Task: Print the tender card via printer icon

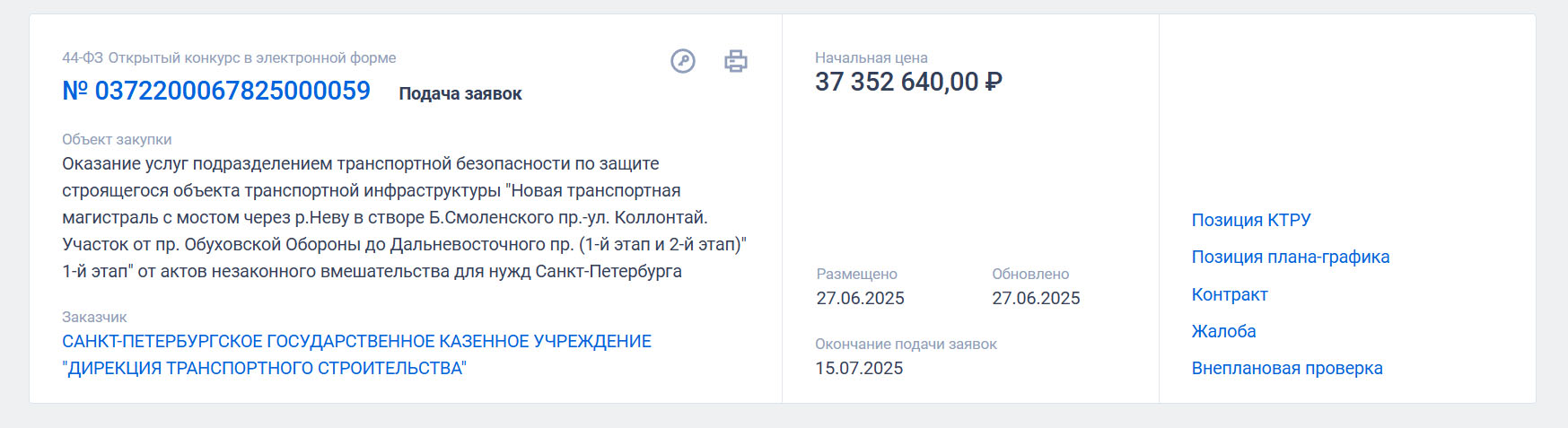Action: [736, 61]
